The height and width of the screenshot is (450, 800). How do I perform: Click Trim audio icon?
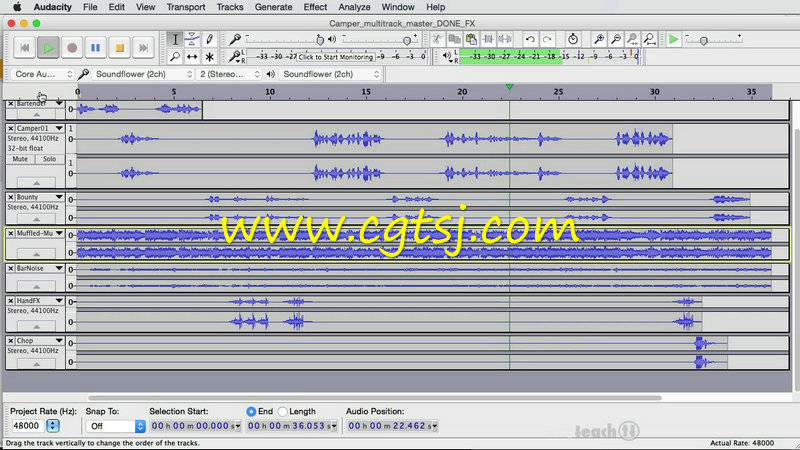pyautogui.click(x=488, y=39)
